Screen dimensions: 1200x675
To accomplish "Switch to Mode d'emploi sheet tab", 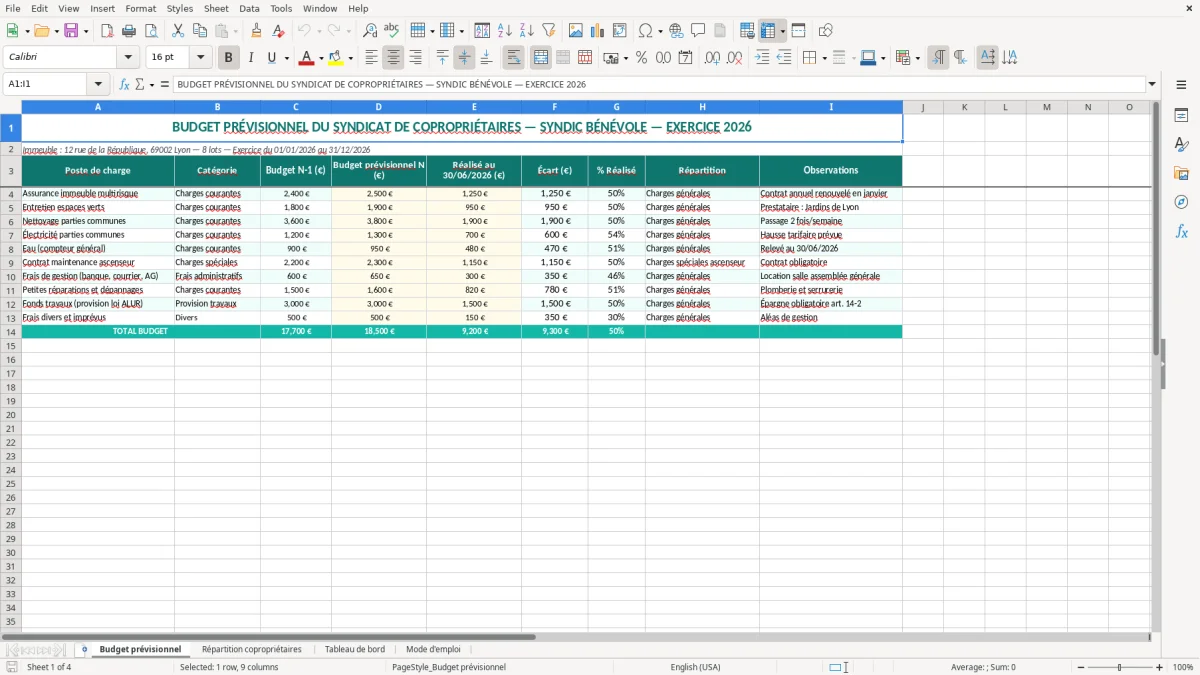I will [433, 649].
